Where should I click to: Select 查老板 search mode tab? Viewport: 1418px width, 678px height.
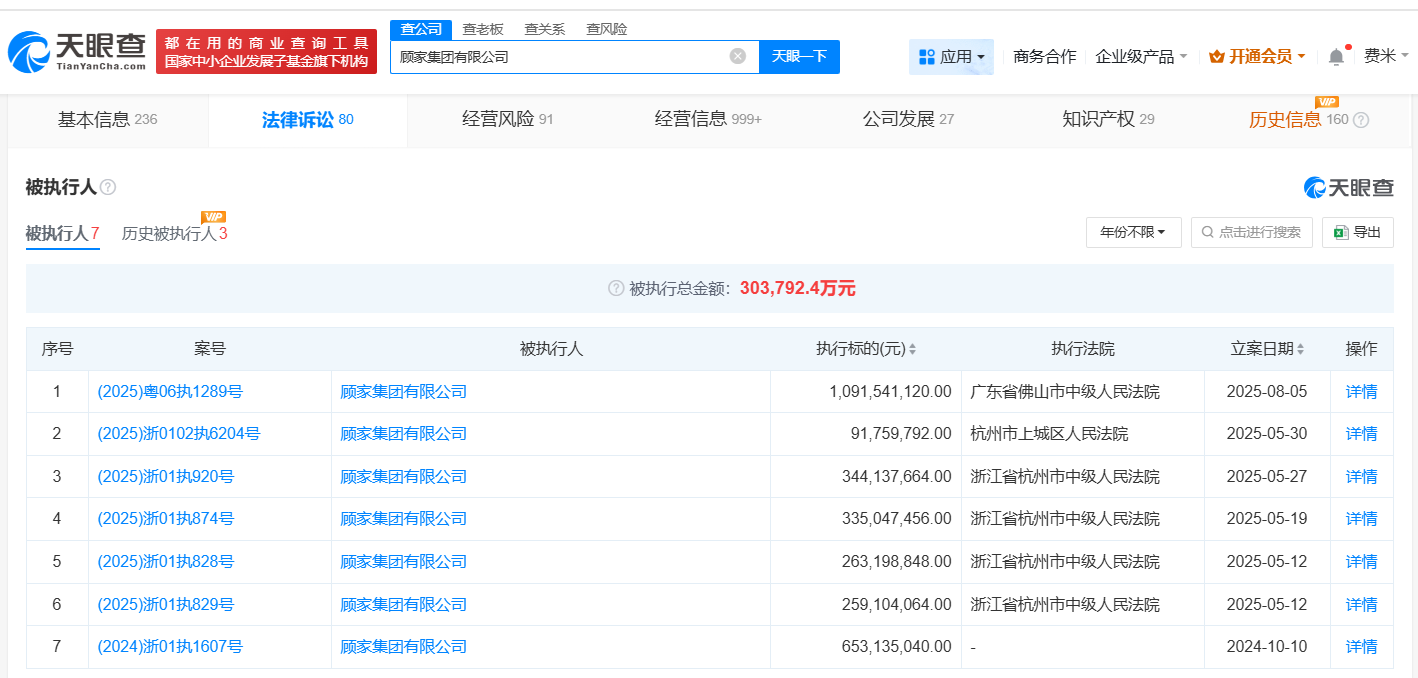[483, 29]
